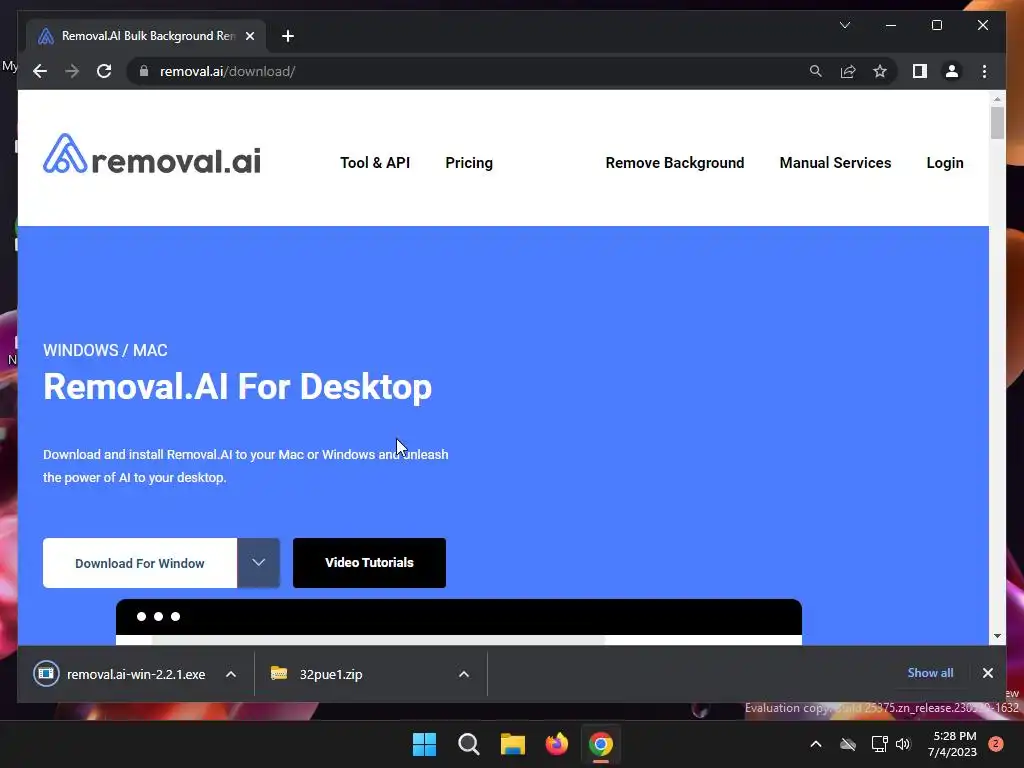Go back in Chrome
This screenshot has width=1024, height=768.
tap(40, 71)
